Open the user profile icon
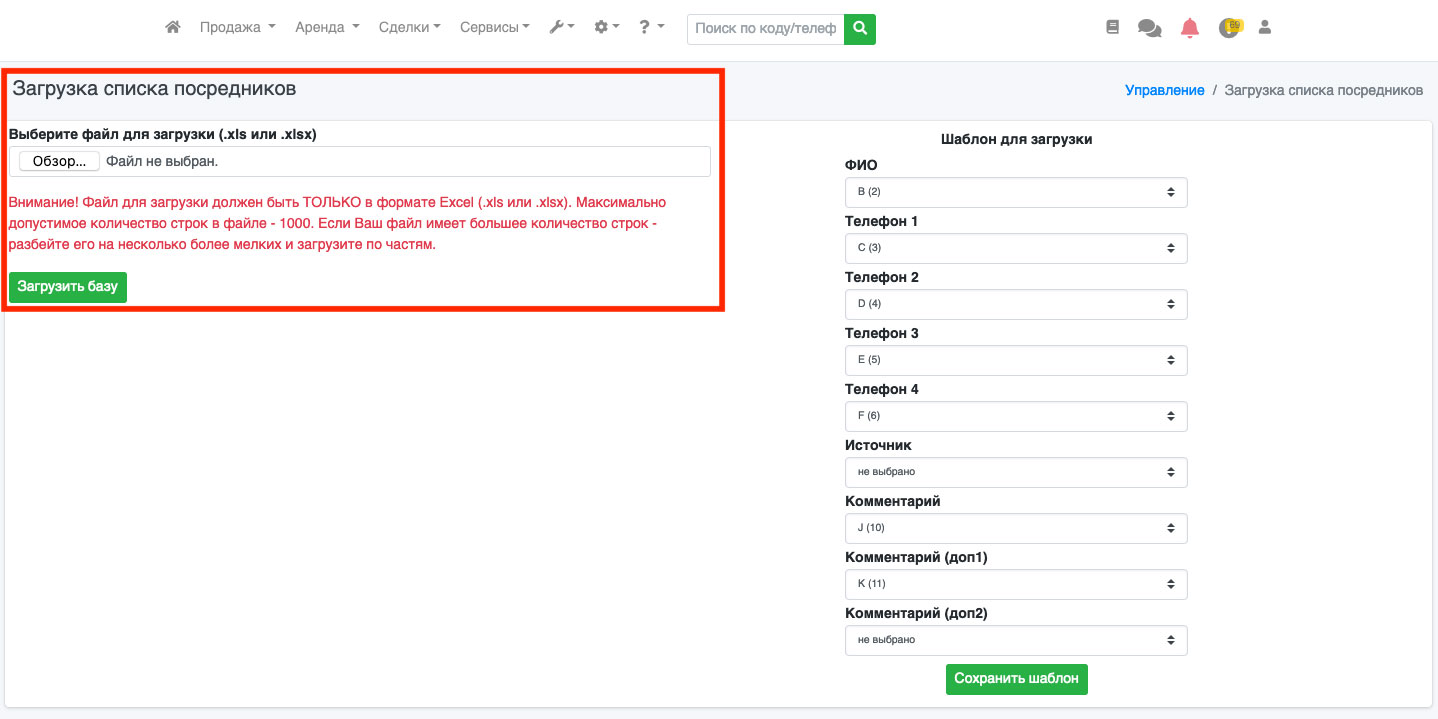 (1264, 28)
